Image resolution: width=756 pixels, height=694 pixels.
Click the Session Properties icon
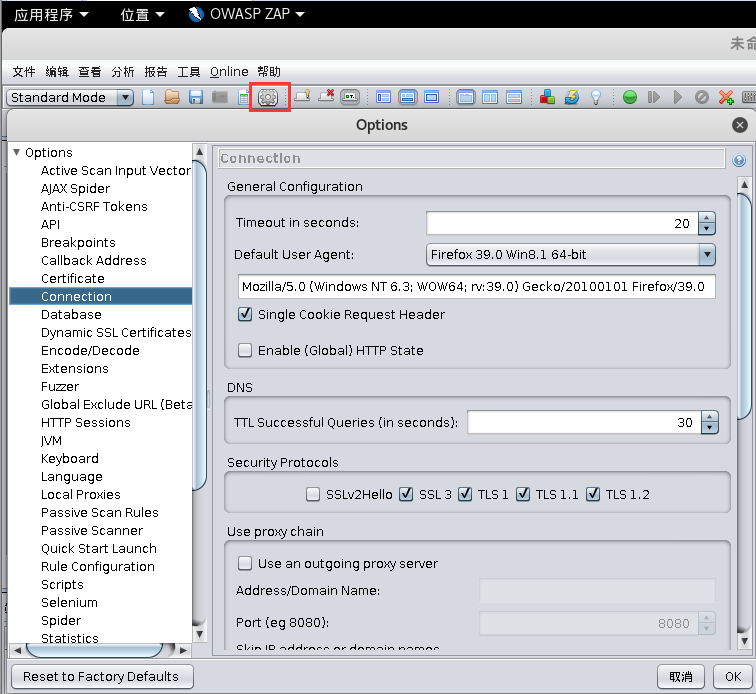pos(244,97)
